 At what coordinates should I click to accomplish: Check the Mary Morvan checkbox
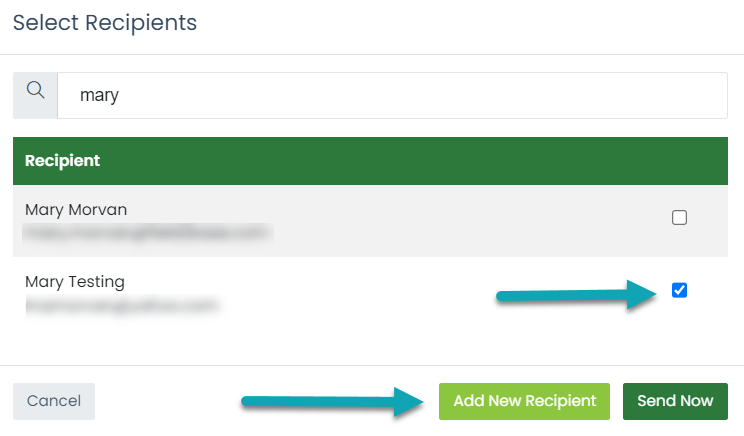679,217
